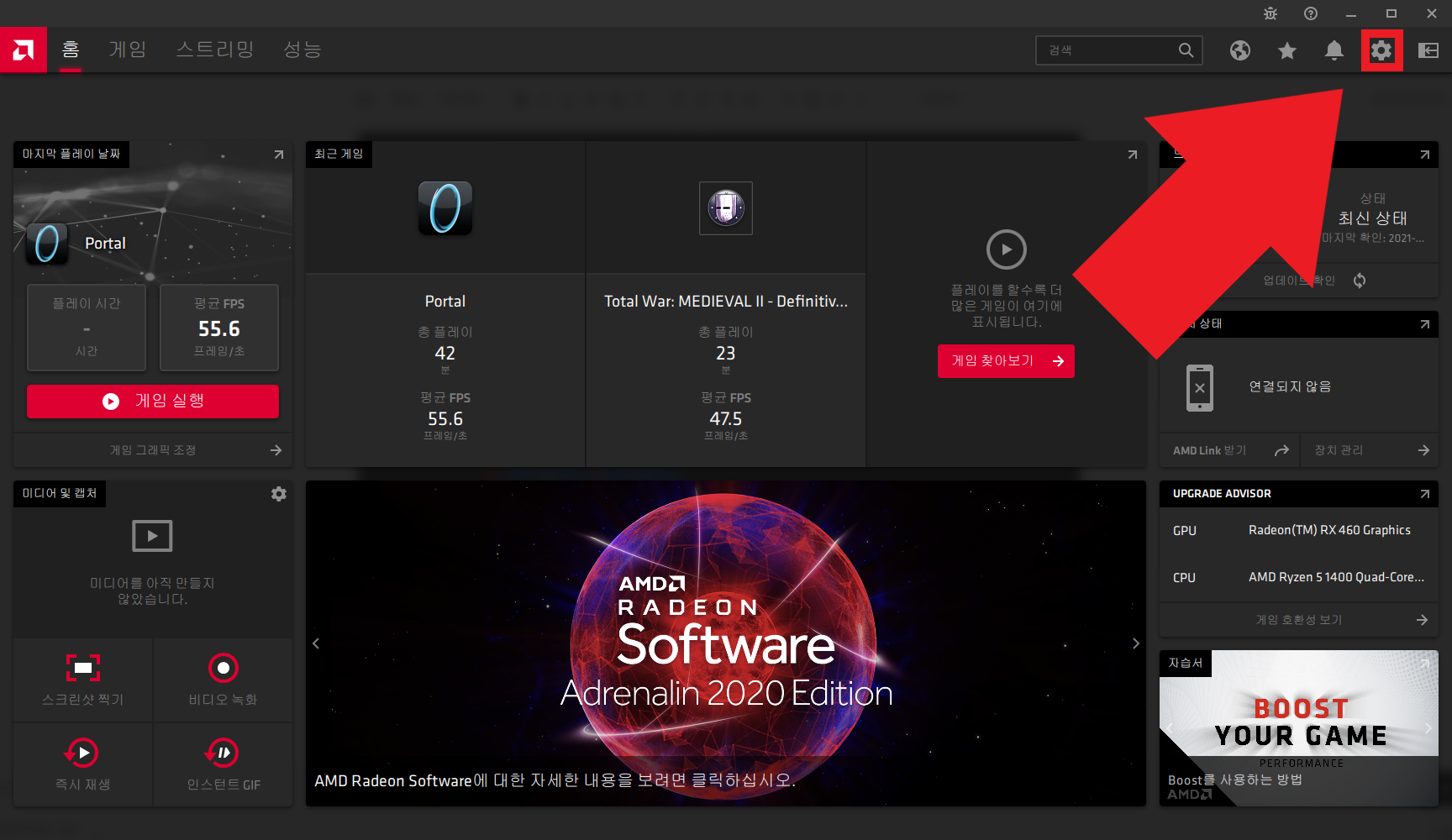This screenshot has height=840, width=1452.
Task: Expand the driver status panel
Action: click(x=1425, y=155)
